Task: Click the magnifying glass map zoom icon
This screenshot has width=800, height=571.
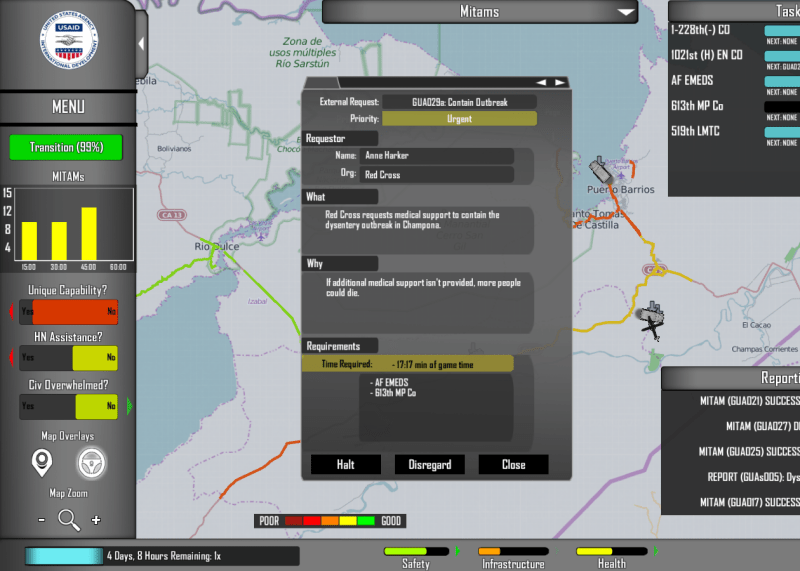Action: (68, 519)
